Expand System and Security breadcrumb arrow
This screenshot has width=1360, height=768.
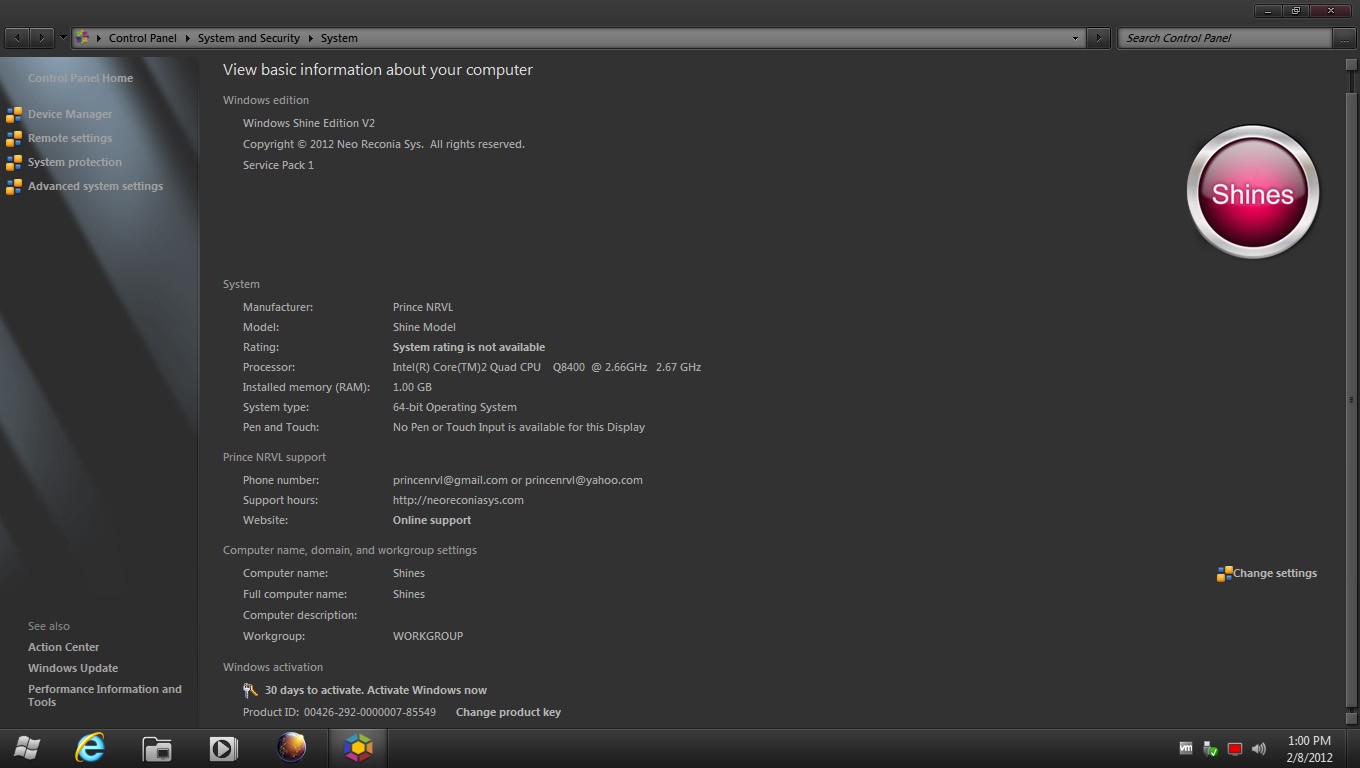click(310, 38)
